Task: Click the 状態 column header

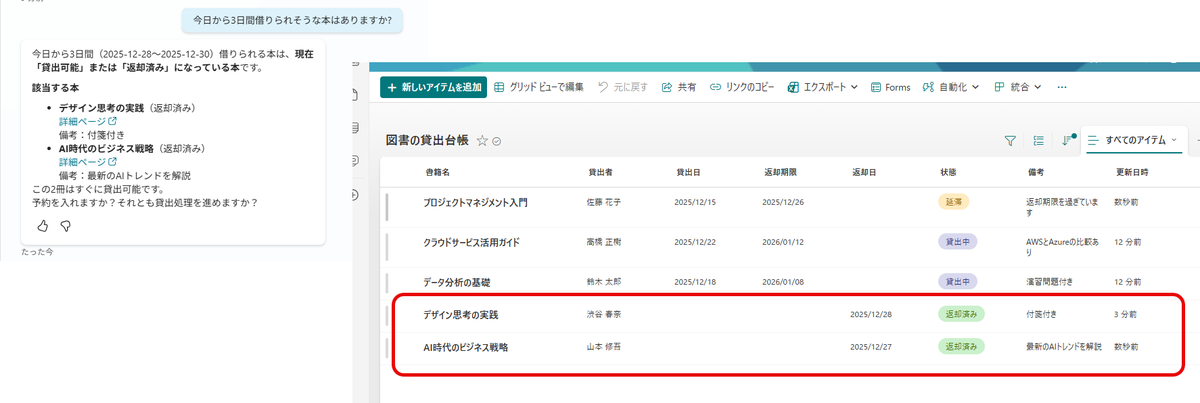Action: pos(947,172)
